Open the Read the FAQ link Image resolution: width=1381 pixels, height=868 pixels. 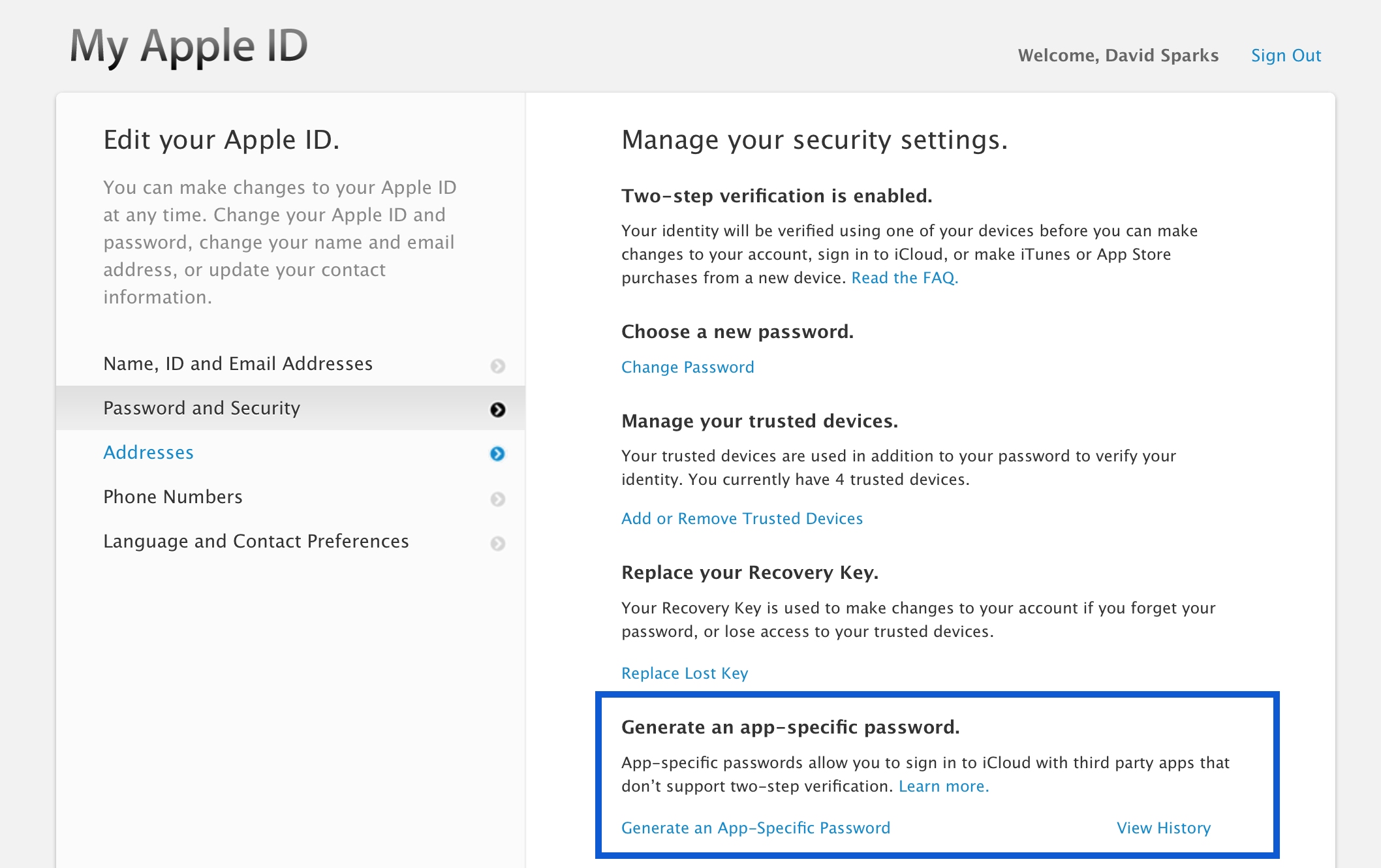[904, 278]
